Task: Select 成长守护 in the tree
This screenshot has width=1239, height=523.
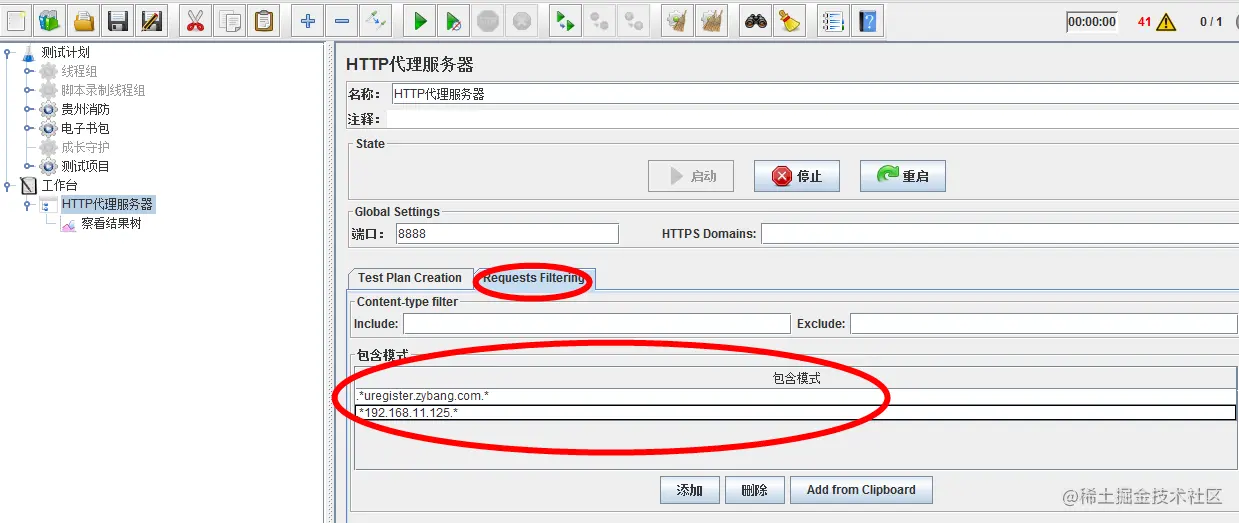Action: [x=85, y=147]
